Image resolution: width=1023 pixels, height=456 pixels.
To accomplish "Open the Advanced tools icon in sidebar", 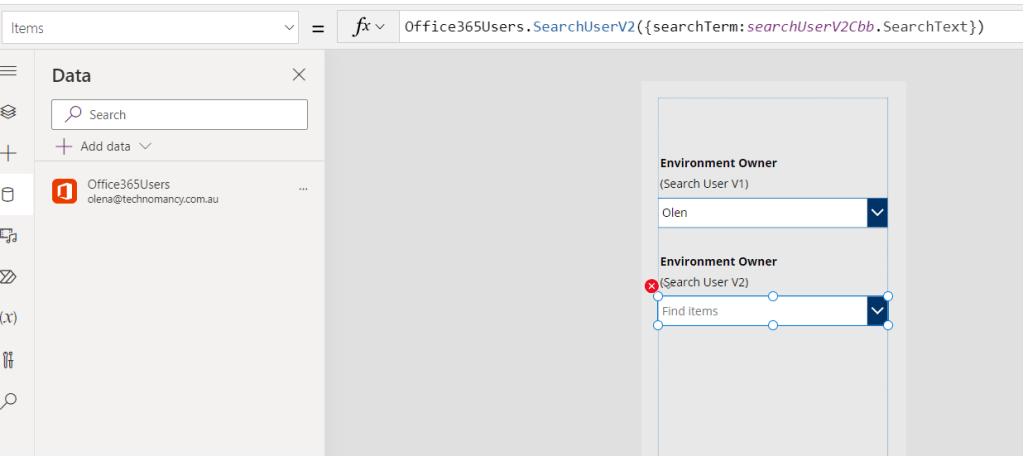I will 9,360.
